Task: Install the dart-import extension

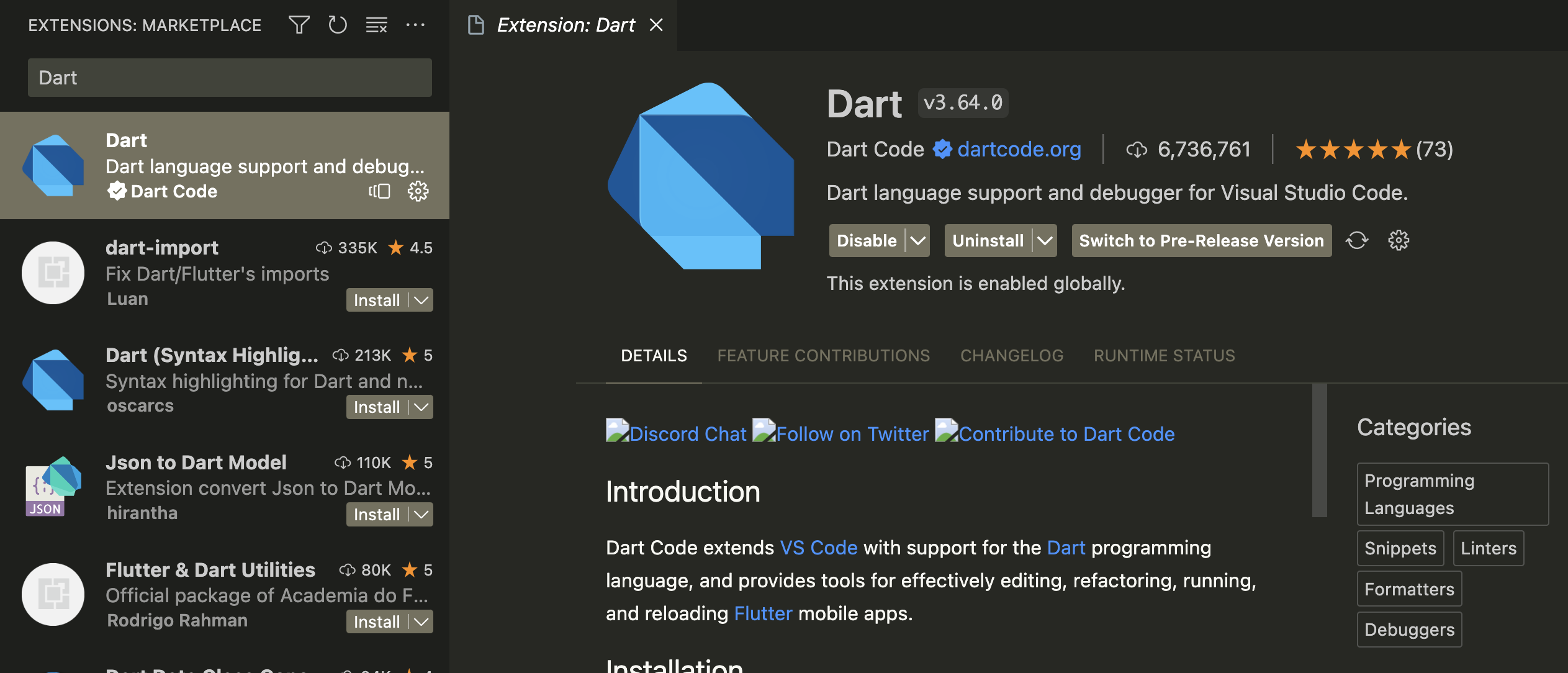Action: [x=377, y=300]
